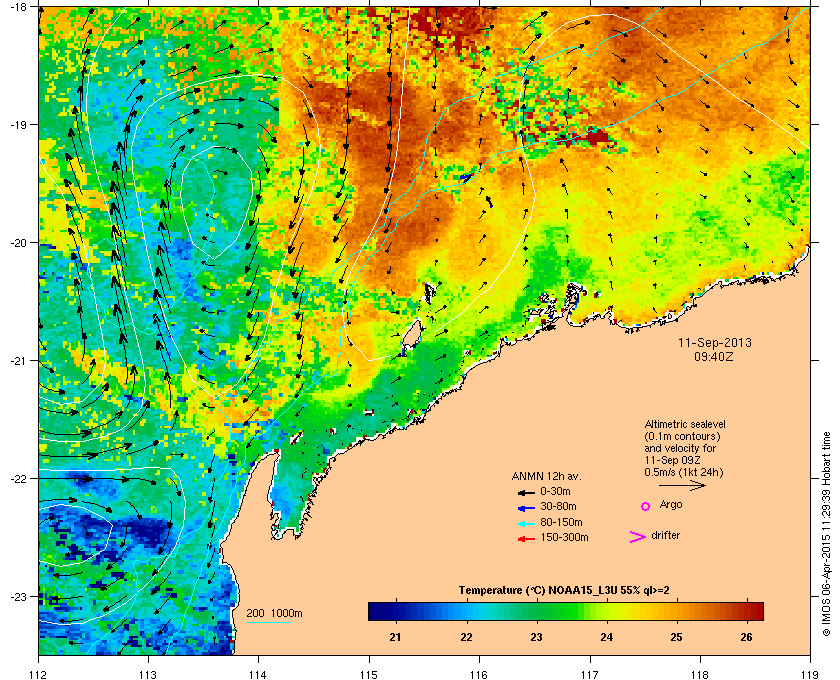This screenshot has height=680, width=840.
Task: Click the blue 30-80m legend arrow
Action: coord(527,507)
